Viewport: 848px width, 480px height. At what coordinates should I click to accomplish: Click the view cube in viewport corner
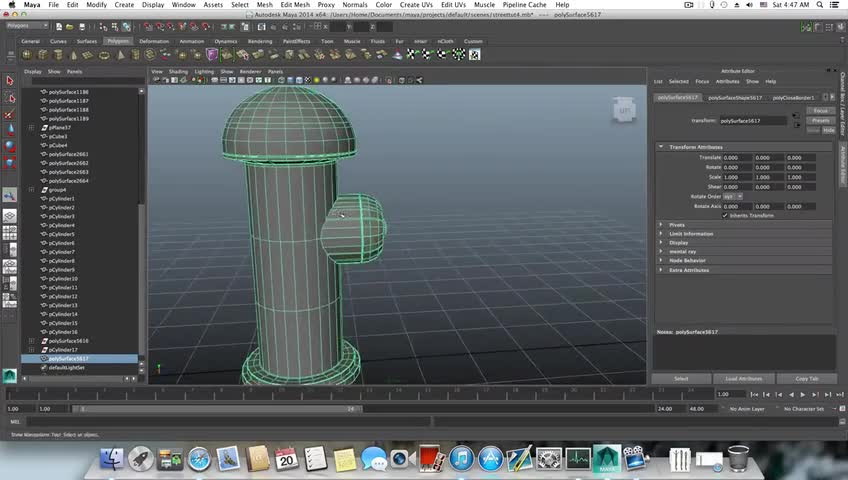coord(623,109)
